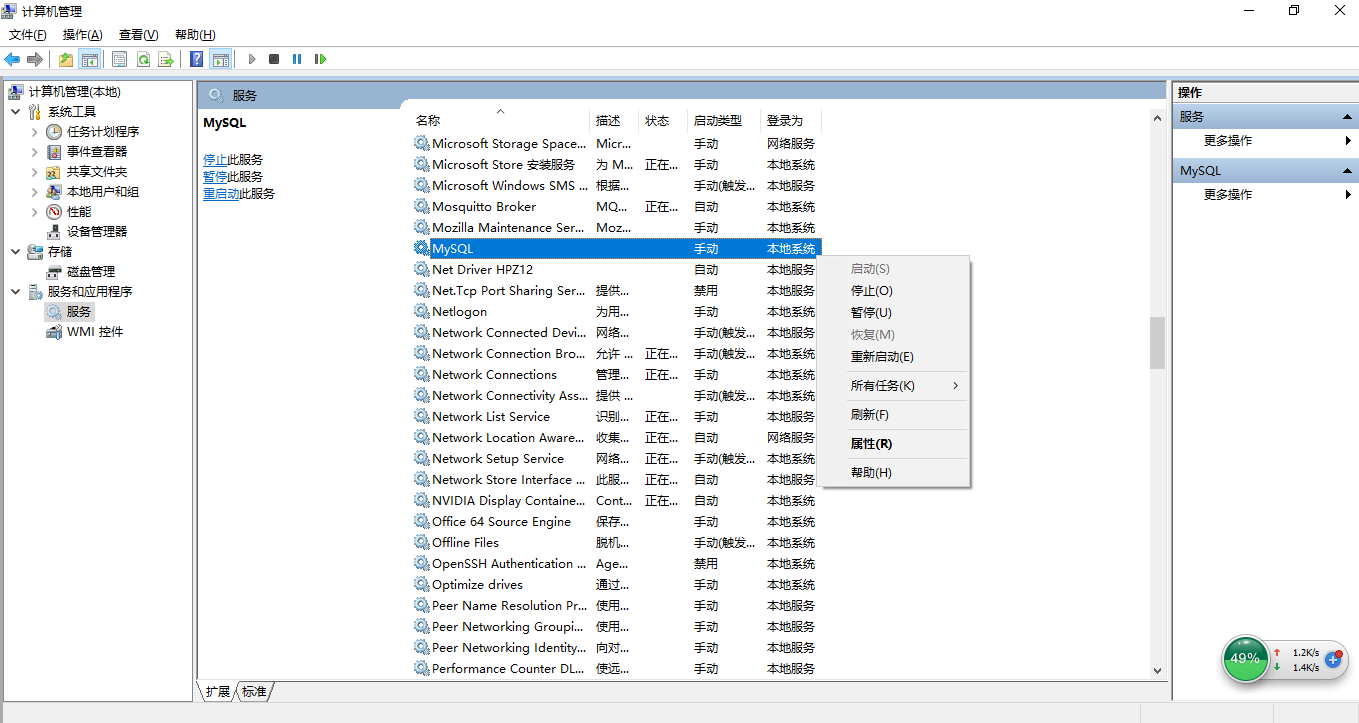This screenshot has width=1359, height=723.
Task: Open the blue Help question-mark icon
Action: [197, 59]
